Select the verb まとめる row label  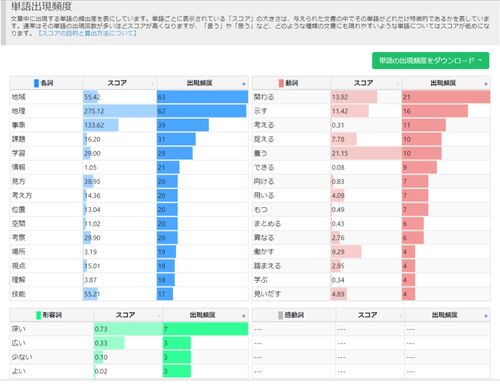pyautogui.click(x=267, y=223)
